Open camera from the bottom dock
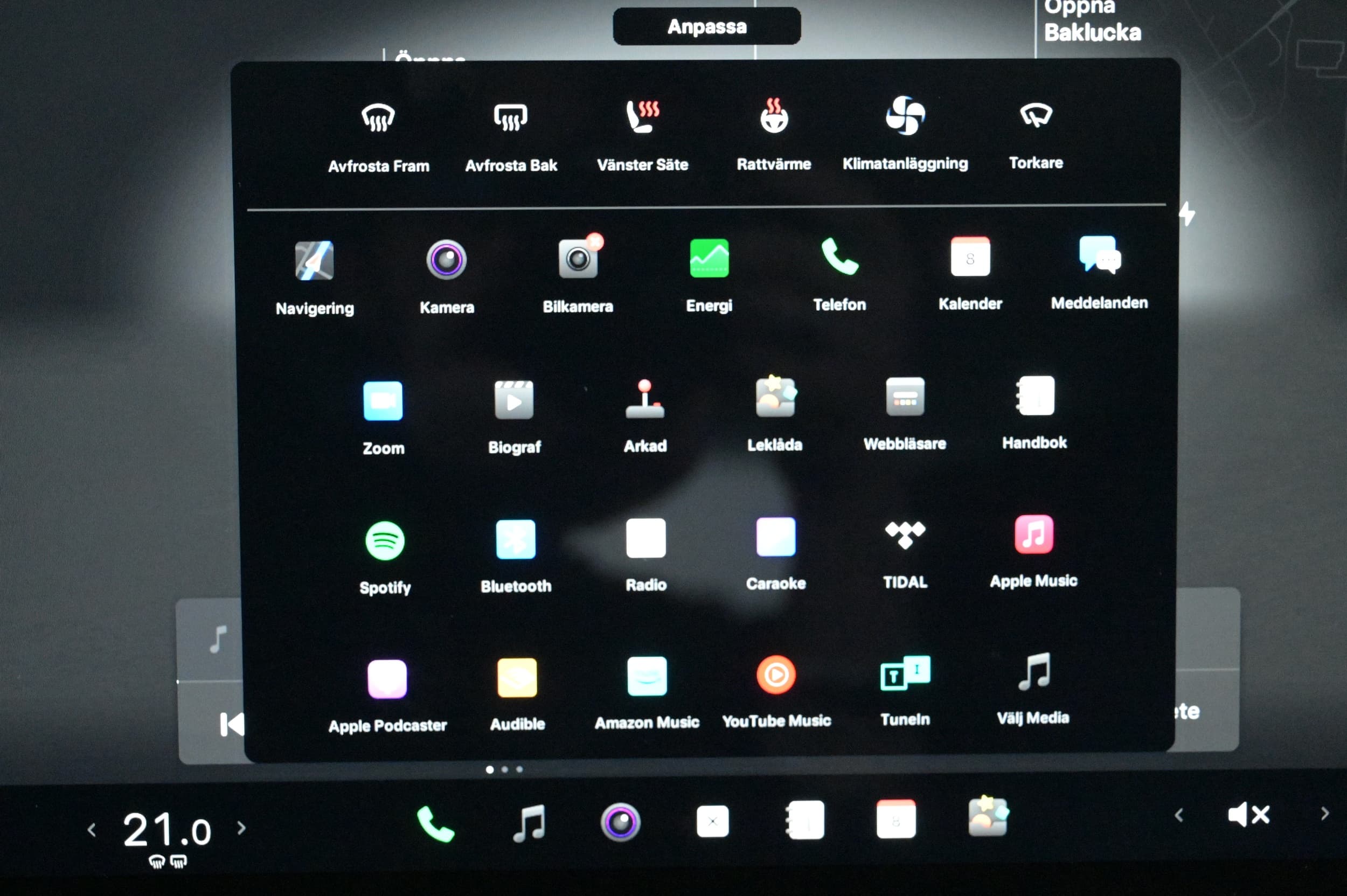Image resolution: width=1347 pixels, height=896 pixels. tap(621, 822)
